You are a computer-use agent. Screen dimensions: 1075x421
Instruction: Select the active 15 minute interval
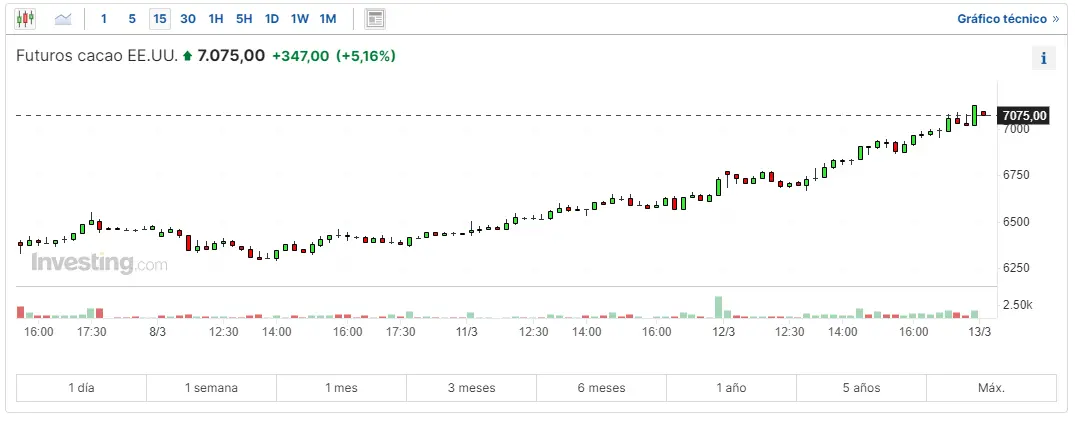(x=160, y=18)
